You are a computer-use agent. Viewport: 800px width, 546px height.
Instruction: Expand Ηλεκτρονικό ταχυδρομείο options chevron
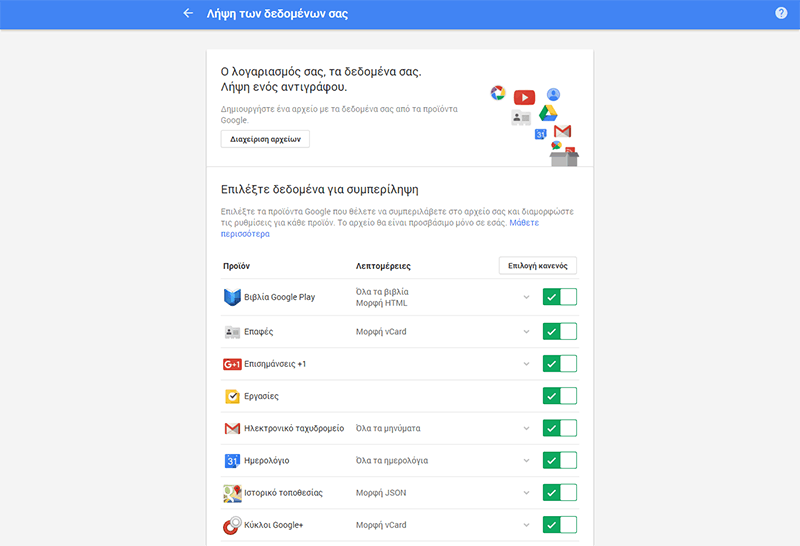click(526, 428)
